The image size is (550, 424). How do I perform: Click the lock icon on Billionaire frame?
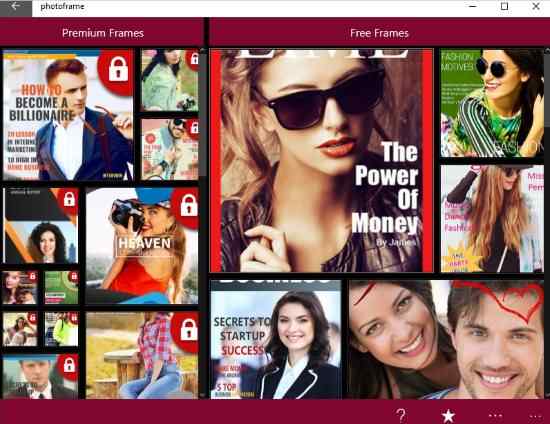(x=118, y=69)
